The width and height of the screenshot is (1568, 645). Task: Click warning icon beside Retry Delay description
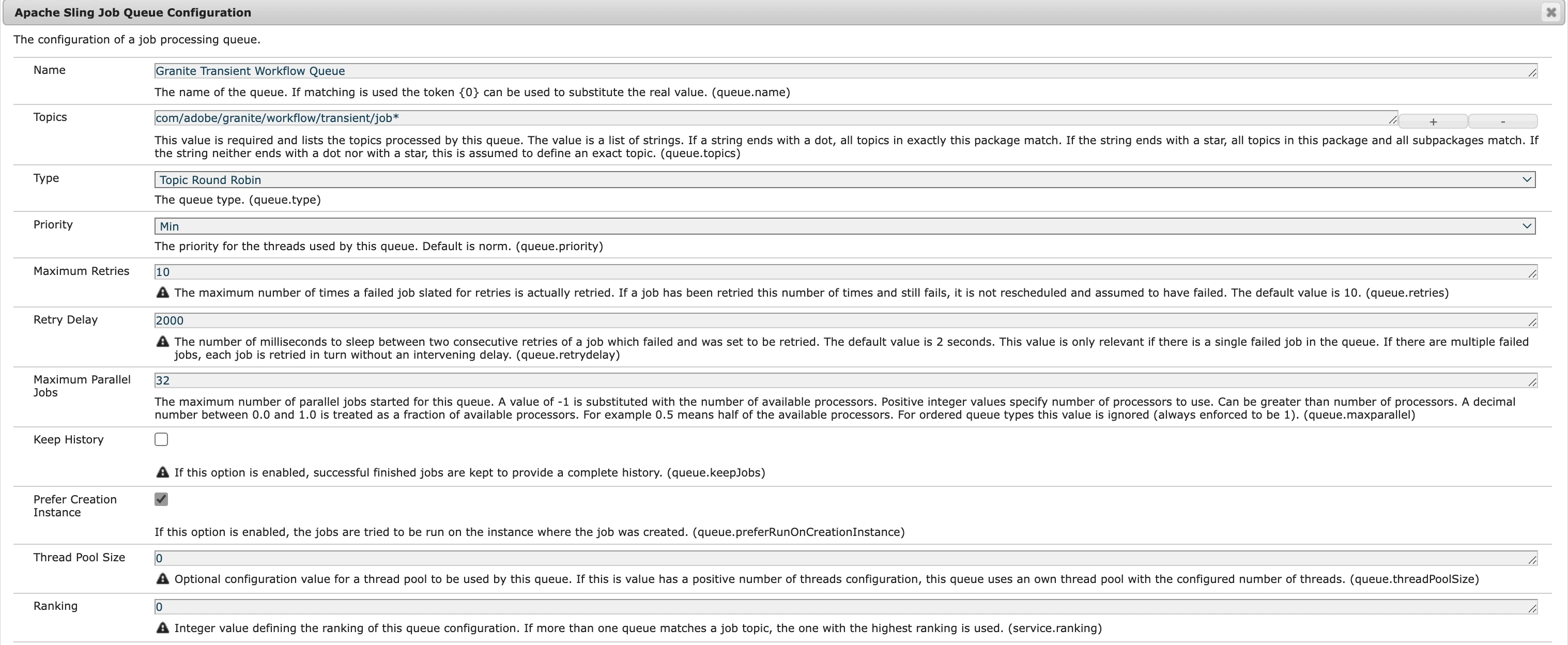pyautogui.click(x=162, y=341)
